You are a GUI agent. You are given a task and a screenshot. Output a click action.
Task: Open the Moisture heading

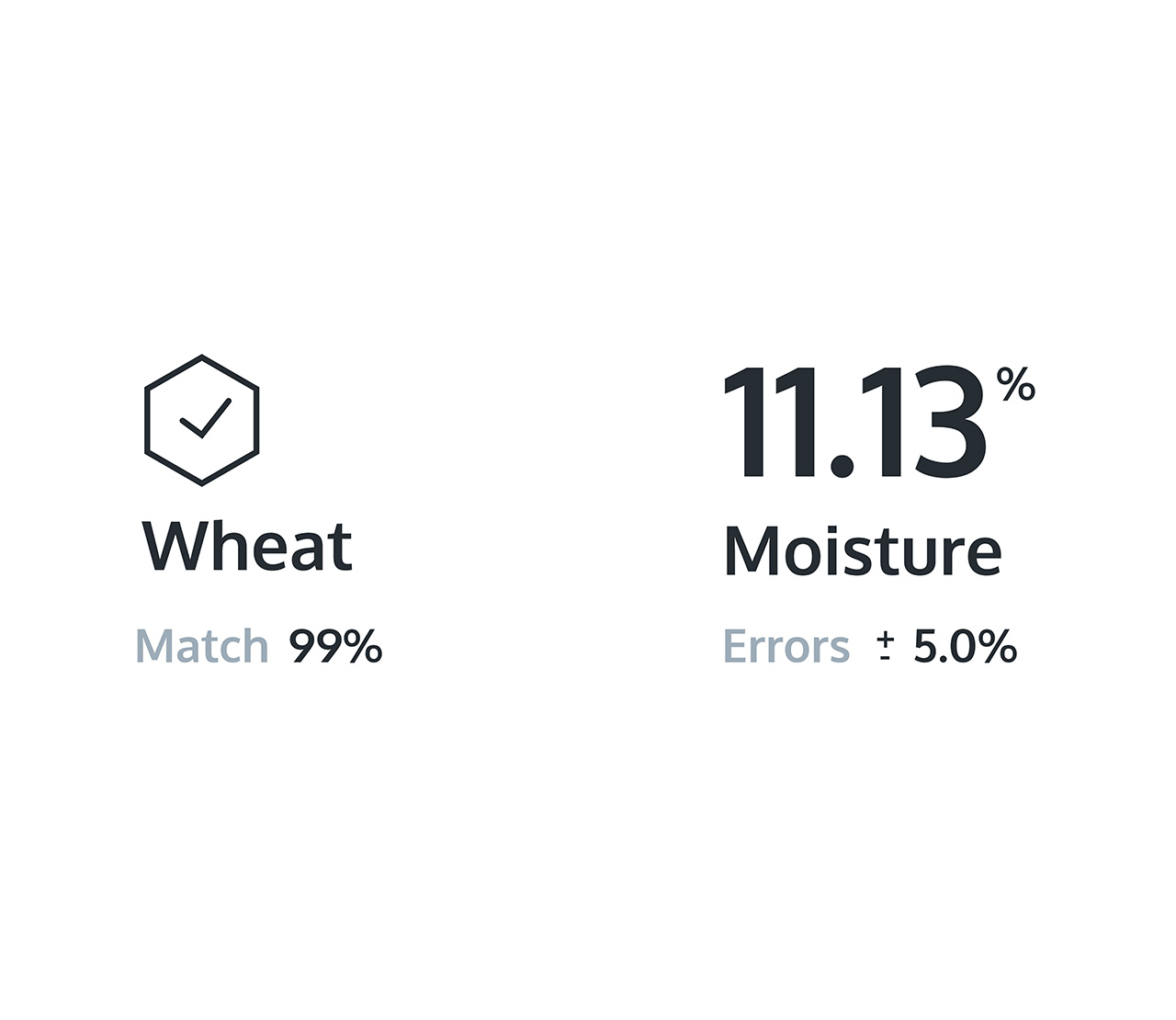coord(863,550)
